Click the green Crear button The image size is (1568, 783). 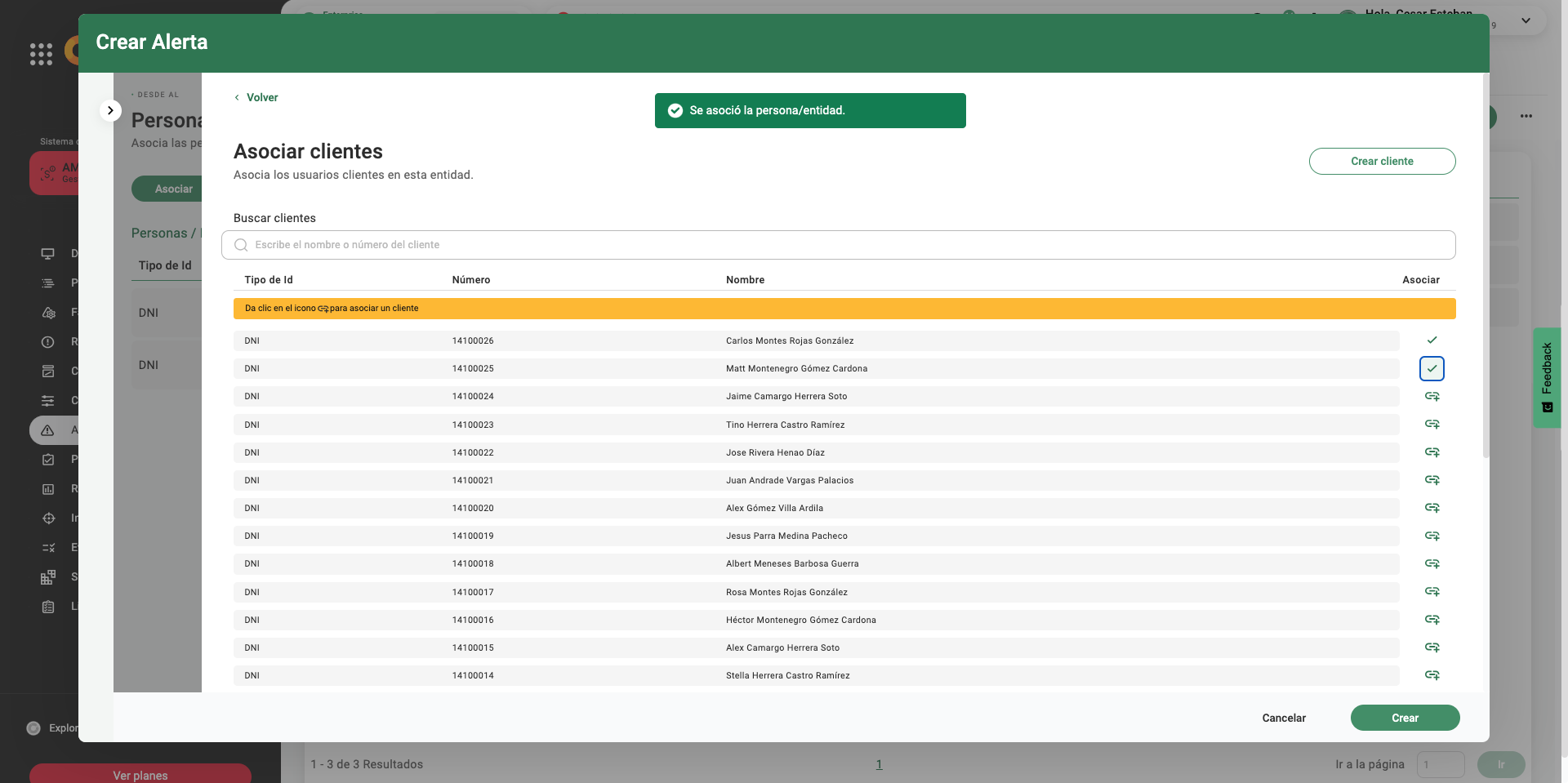click(x=1405, y=718)
